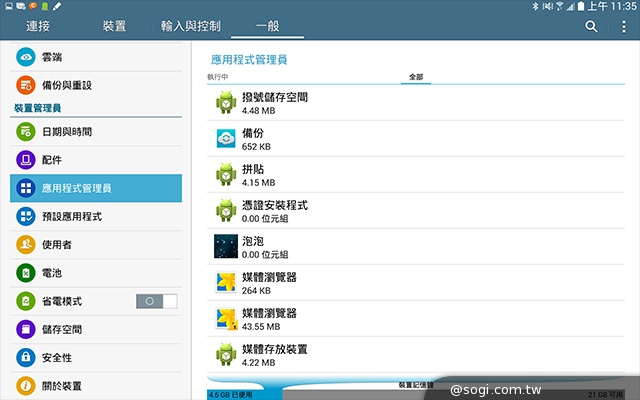This screenshot has width=640, height=400.
Task: Tap the Android icon for 媒體存放裝置
Action: pyautogui.click(x=226, y=354)
